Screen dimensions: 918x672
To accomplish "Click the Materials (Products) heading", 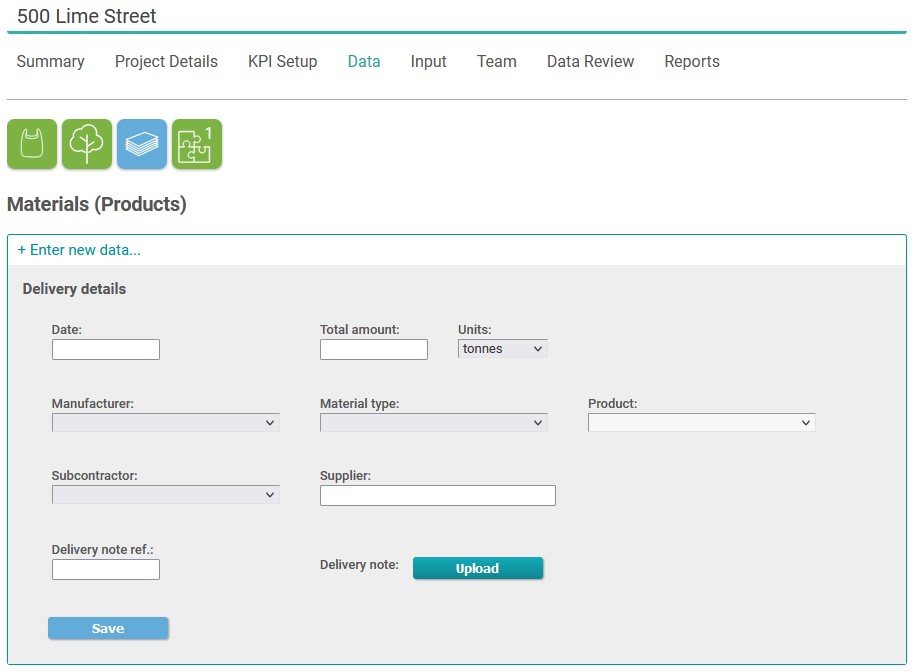I will click(x=97, y=204).
